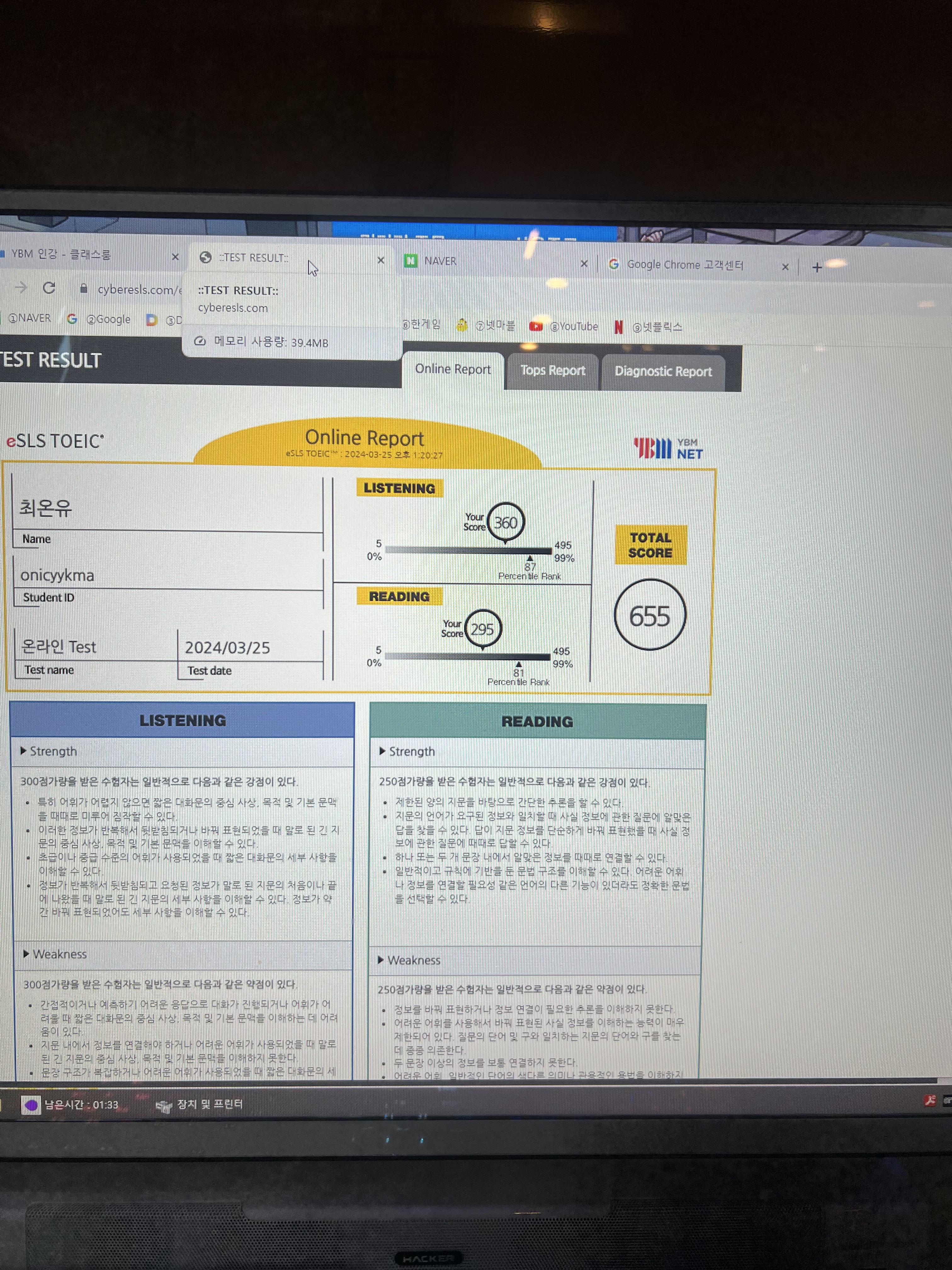
Task: Switch to the Google Chrome 고객센터 tab
Action: [x=697, y=265]
